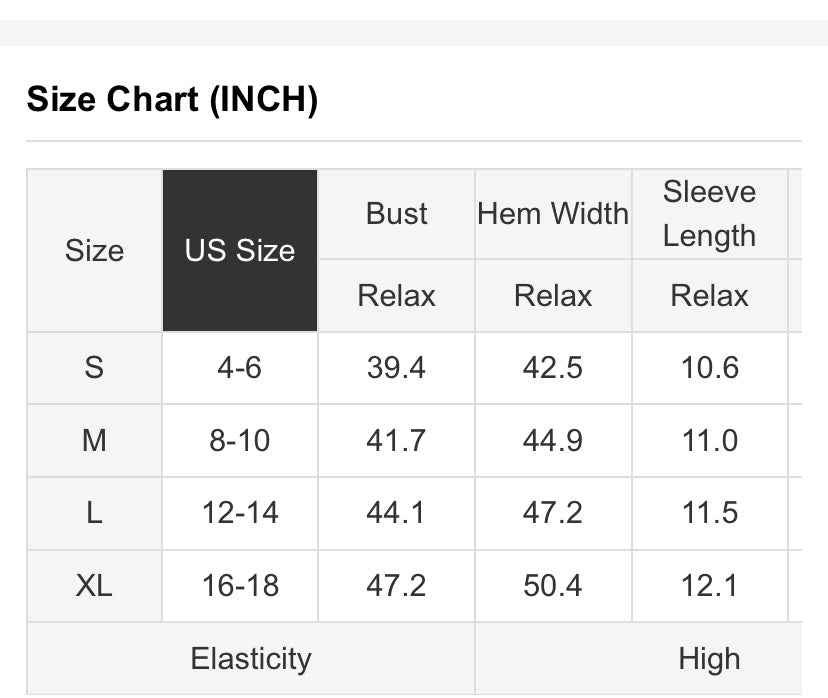This screenshot has width=828, height=698.
Task: Click the 39.4 bust measurement
Action: click(x=396, y=368)
